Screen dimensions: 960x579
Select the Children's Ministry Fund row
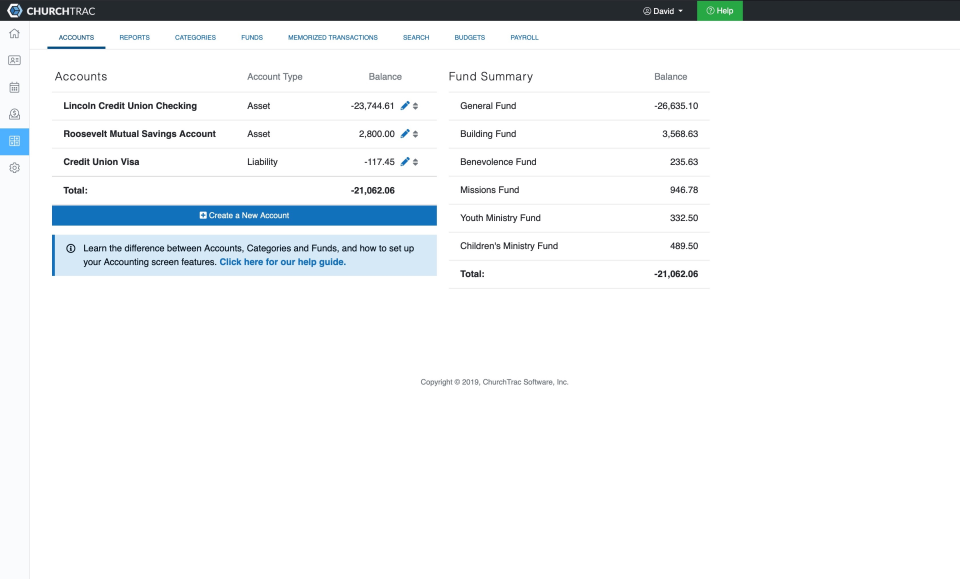click(579, 246)
